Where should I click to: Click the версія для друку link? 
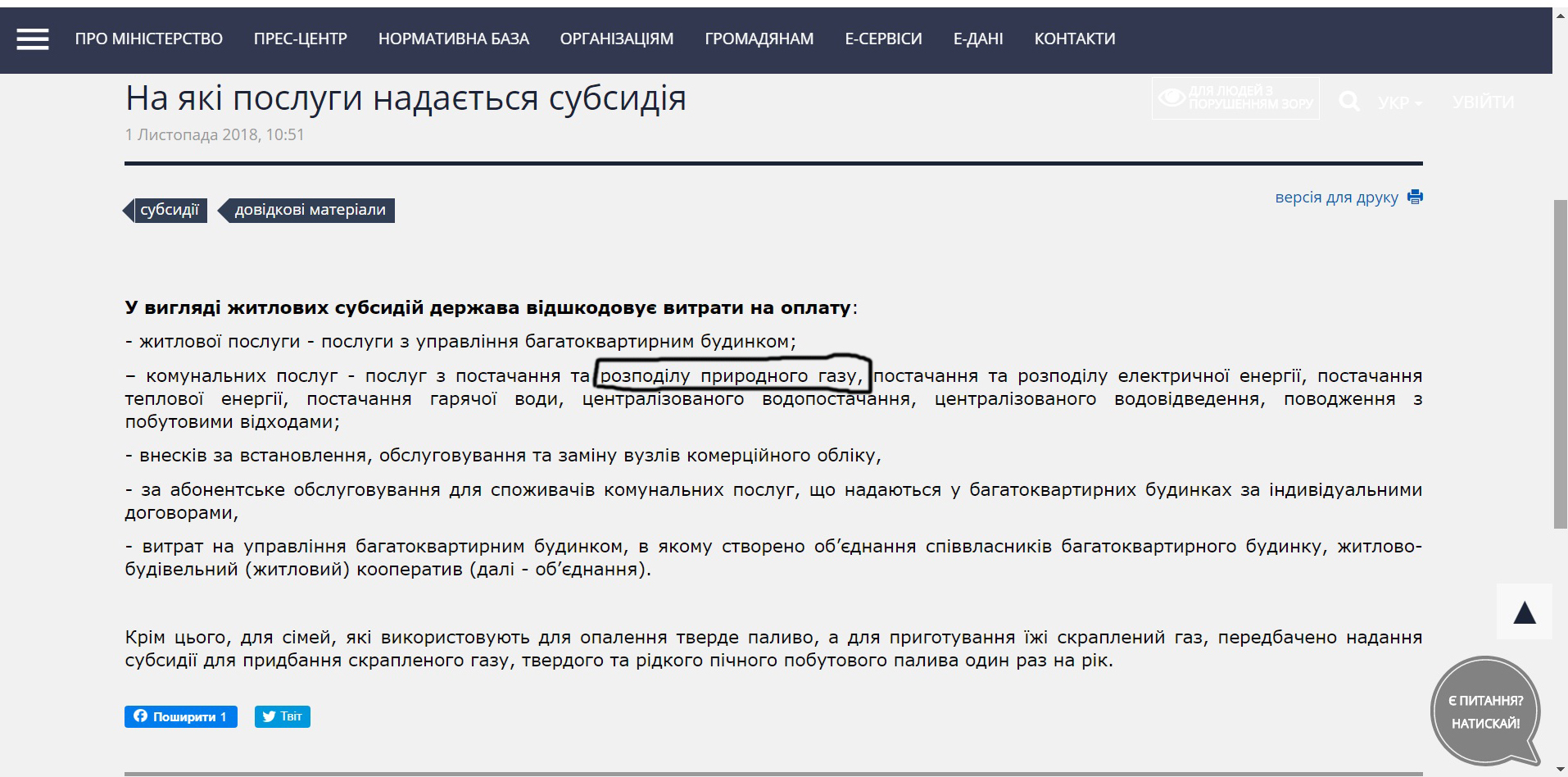coord(1336,198)
